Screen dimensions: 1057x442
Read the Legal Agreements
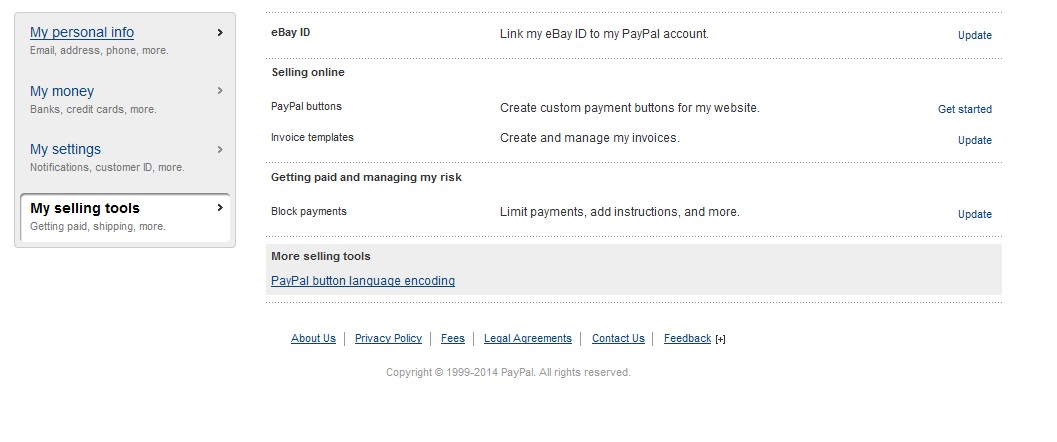[527, 338]
